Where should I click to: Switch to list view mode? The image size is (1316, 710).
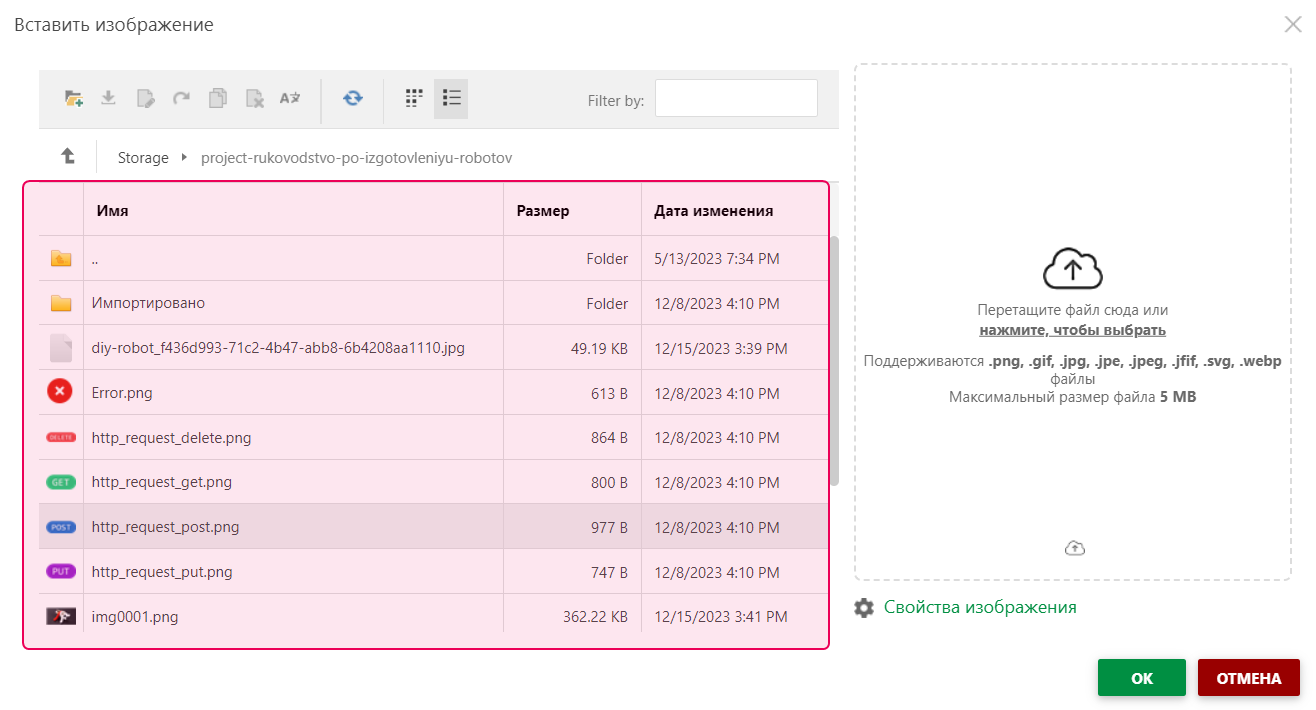click(451, 98)
